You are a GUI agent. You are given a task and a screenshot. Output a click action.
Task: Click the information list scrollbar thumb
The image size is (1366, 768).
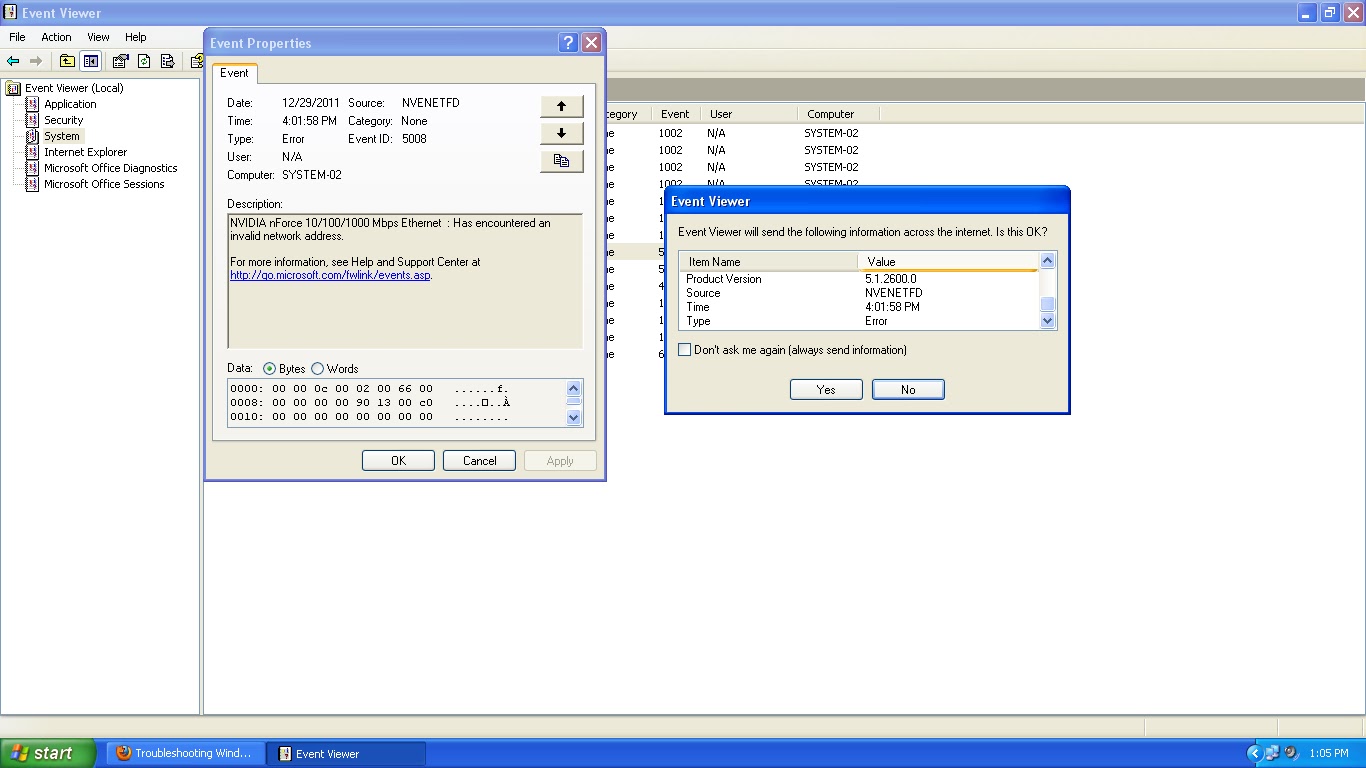click(x=1048, y=305)
